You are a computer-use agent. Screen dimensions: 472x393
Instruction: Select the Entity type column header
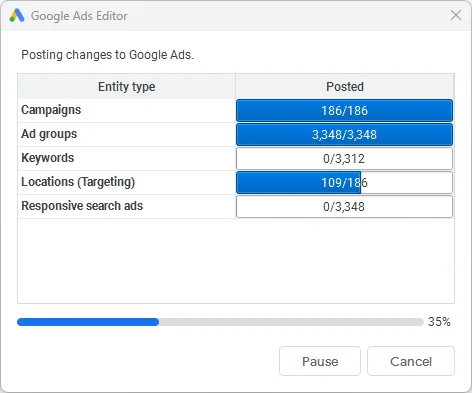coord(126,86)
